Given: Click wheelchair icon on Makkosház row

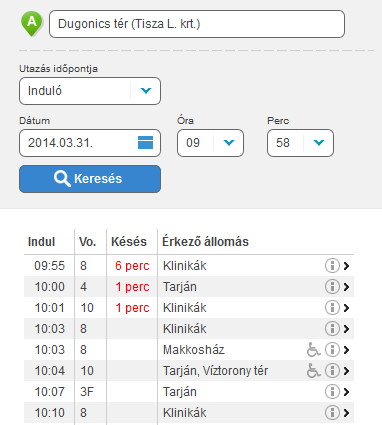Looking at the screenshot, I should point(313,350).
